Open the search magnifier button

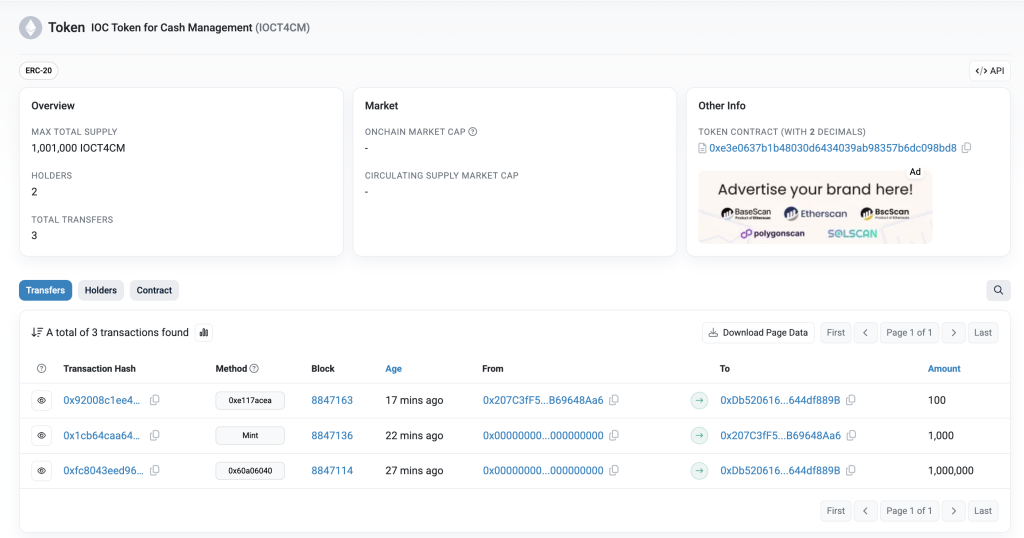point(998,290)
